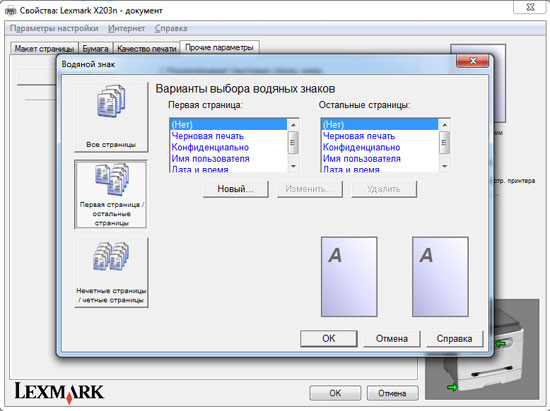Select the 'Все страницы' watermark mode icon

[x=111, y=117]
